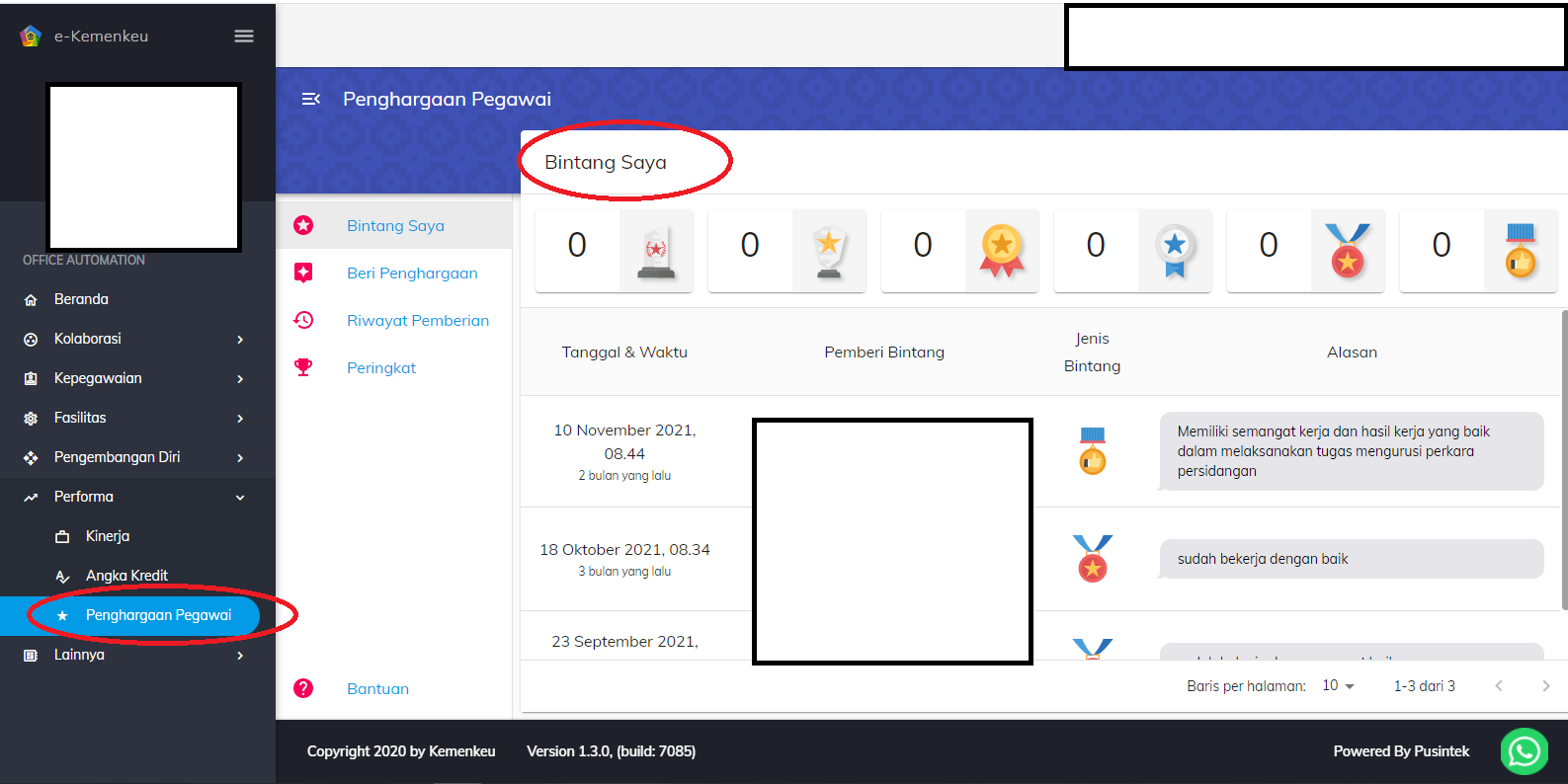Collapse the submenu using Penghargaan Pegawai header icon
The height and width of the screenshot is (784, 1568).
click(x=310, y=99)
